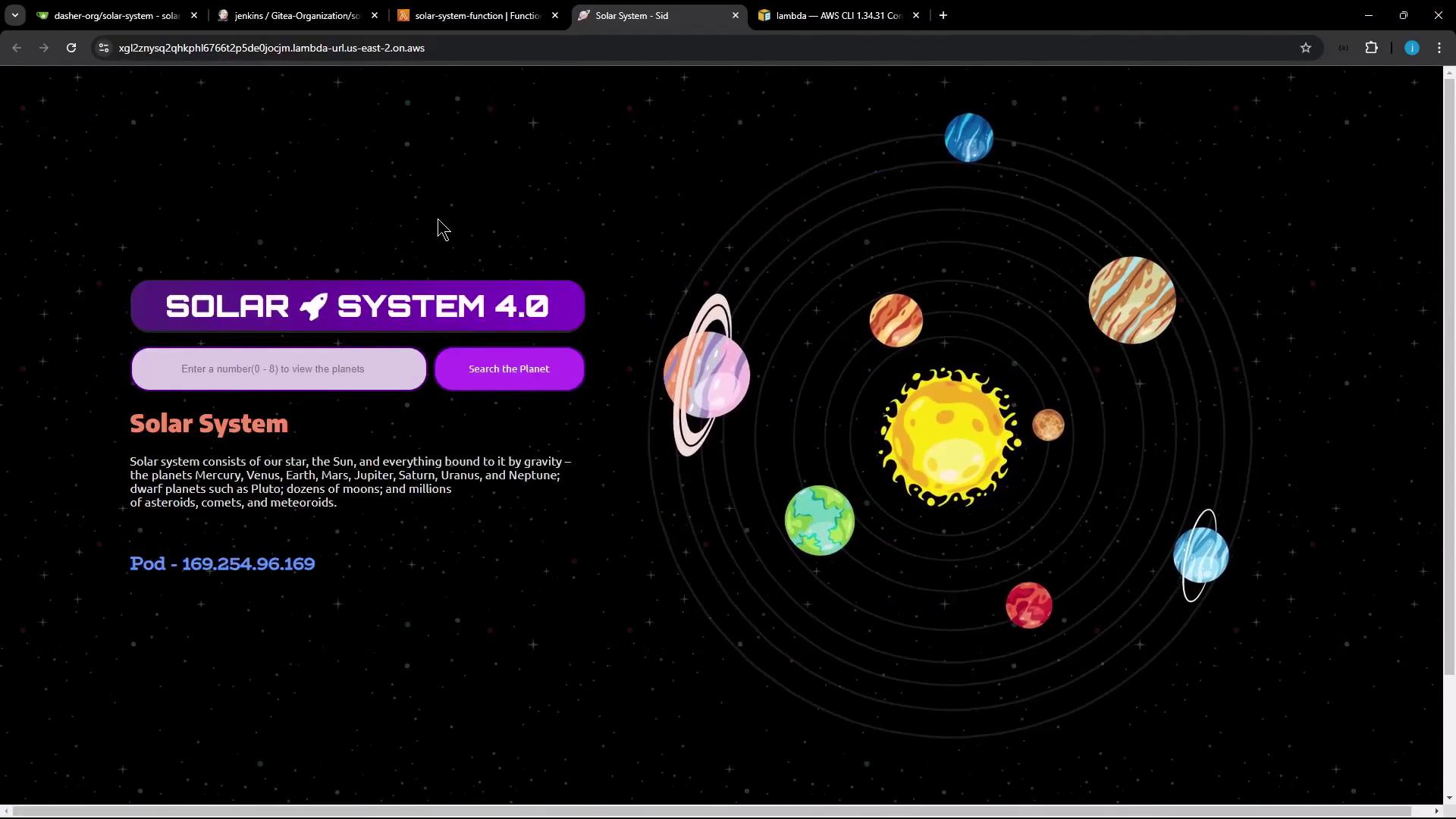Close the Solar System - Sid tab
This screenshot has height=819, width=1456.
tap(735, 15)
